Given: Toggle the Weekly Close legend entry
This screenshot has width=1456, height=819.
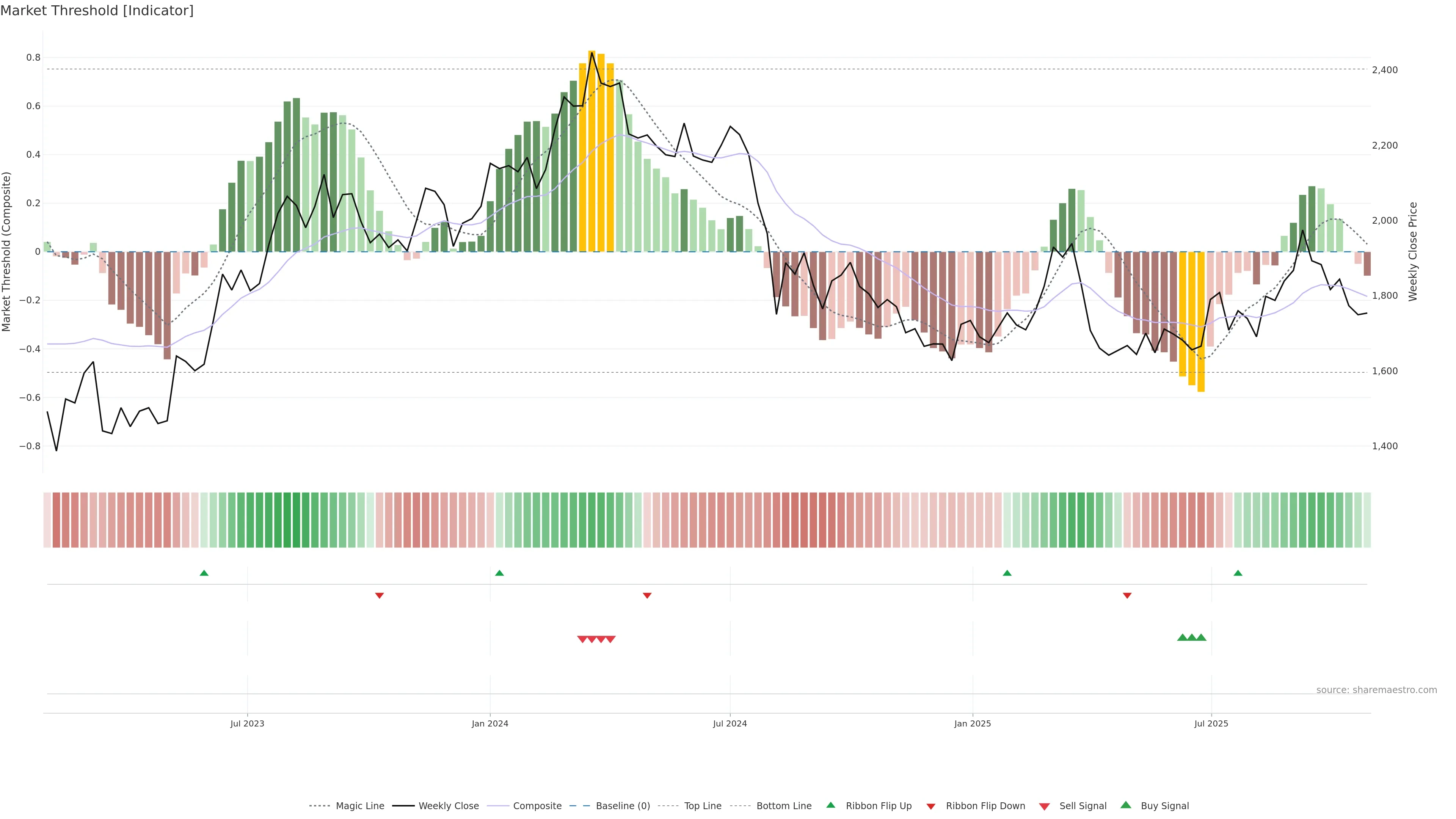Looking at the screenshot, I should pos(448,806).
